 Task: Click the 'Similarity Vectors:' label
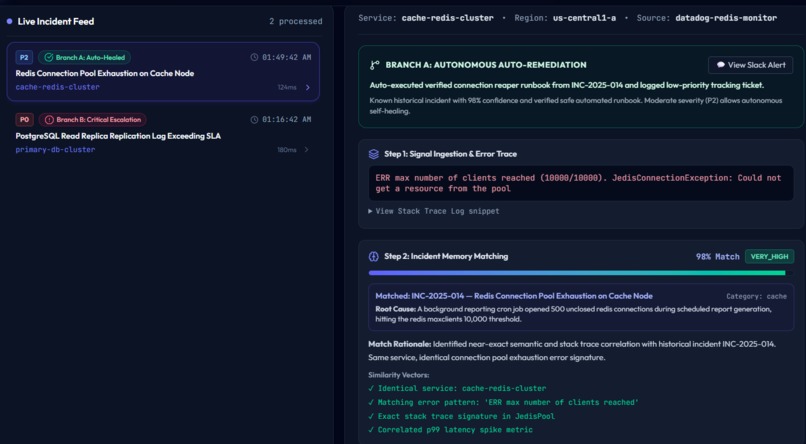click(x=398, y=375)
